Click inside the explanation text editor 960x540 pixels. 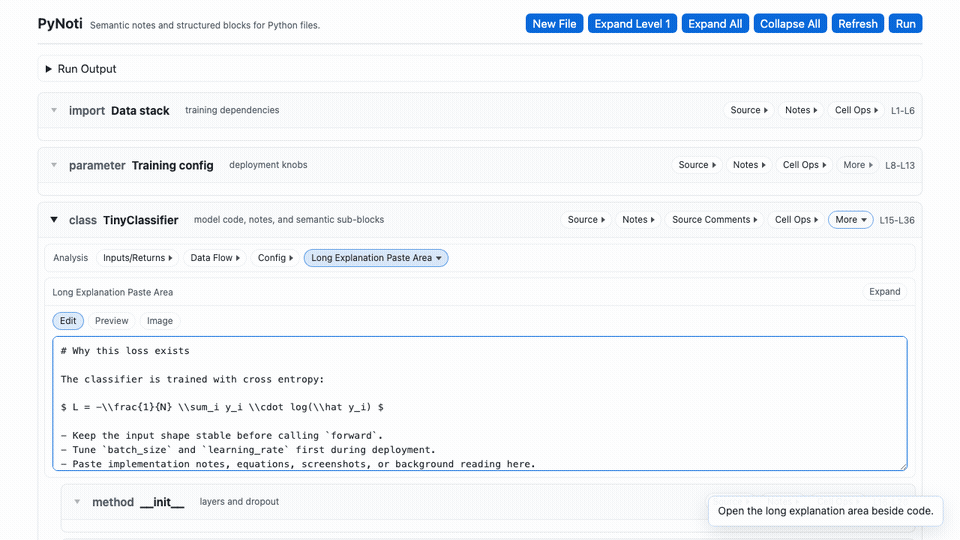point(479,403)
